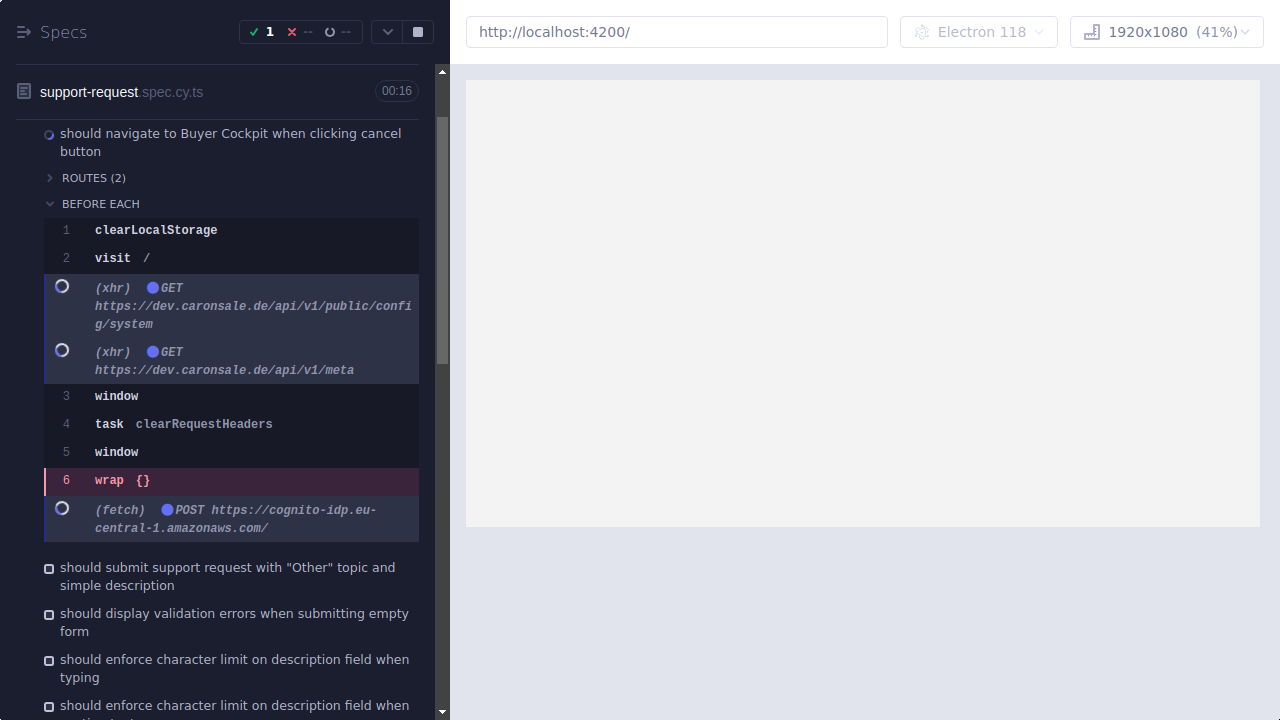
Task: Click the Electron browser atom icon
Action: coord(921,31)
